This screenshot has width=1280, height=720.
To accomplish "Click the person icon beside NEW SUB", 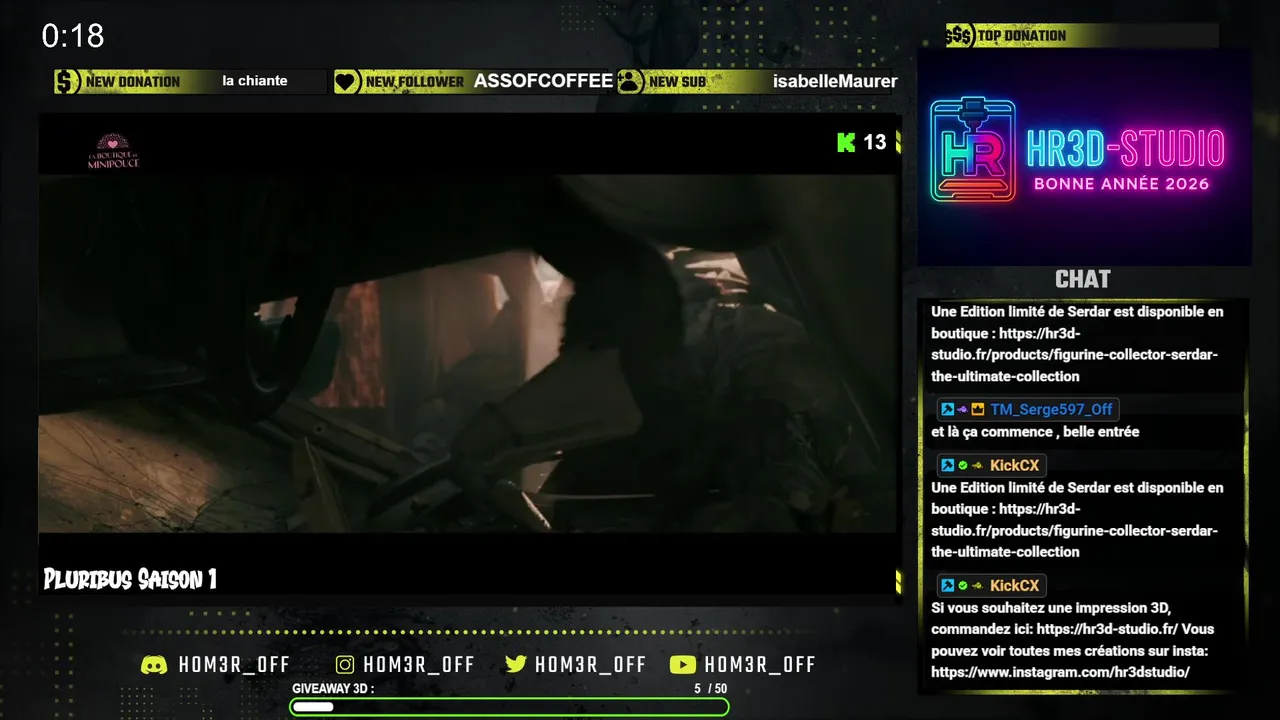I will (x=630, y=82).
